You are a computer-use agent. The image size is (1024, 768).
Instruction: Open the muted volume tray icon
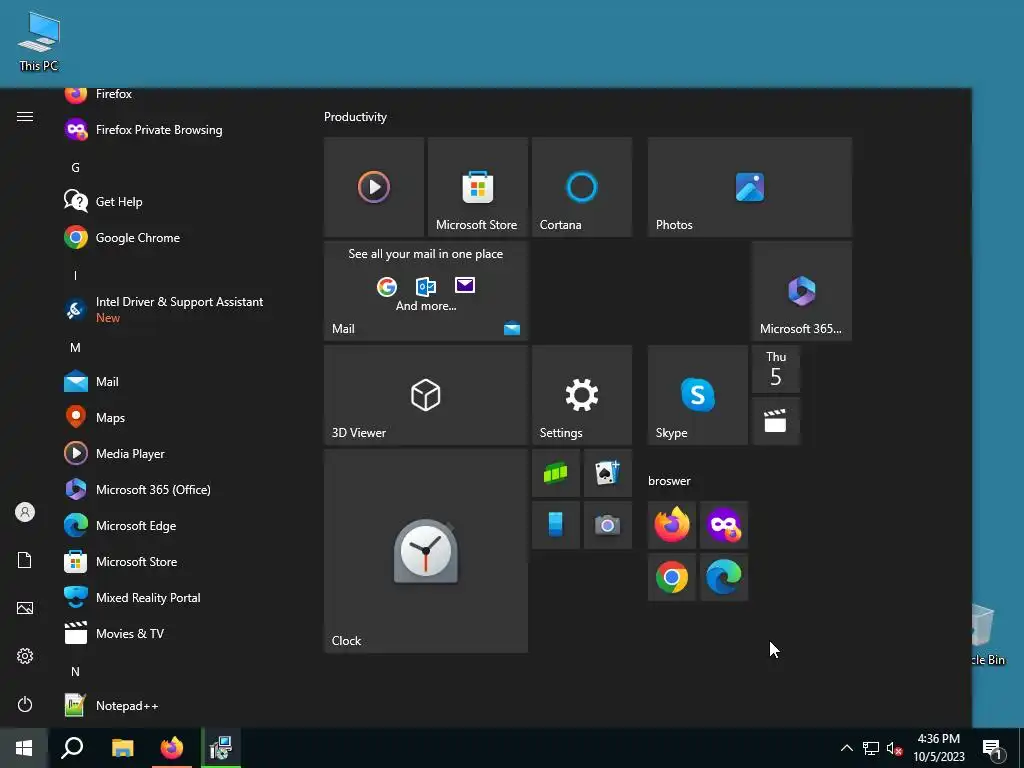(x=894, y=748)
